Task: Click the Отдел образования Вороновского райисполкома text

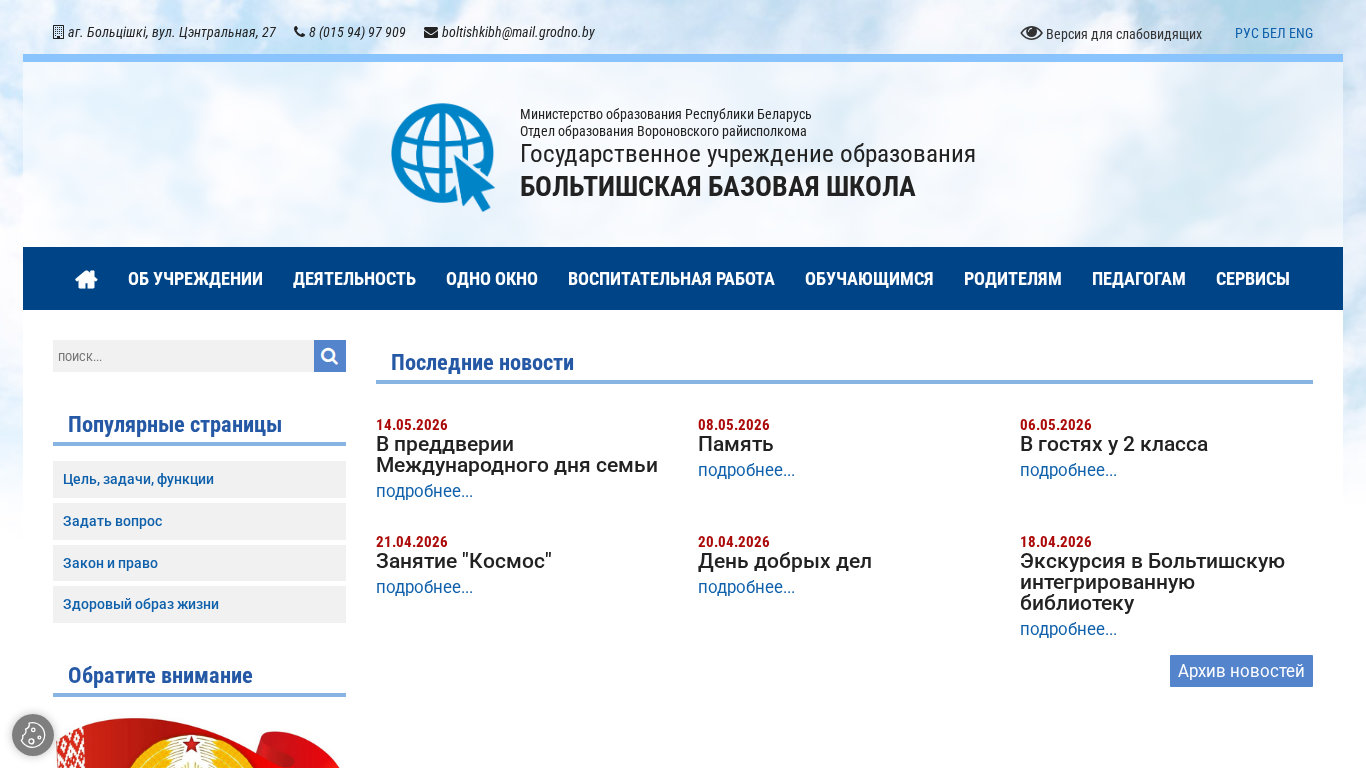Action: point(663,131)
